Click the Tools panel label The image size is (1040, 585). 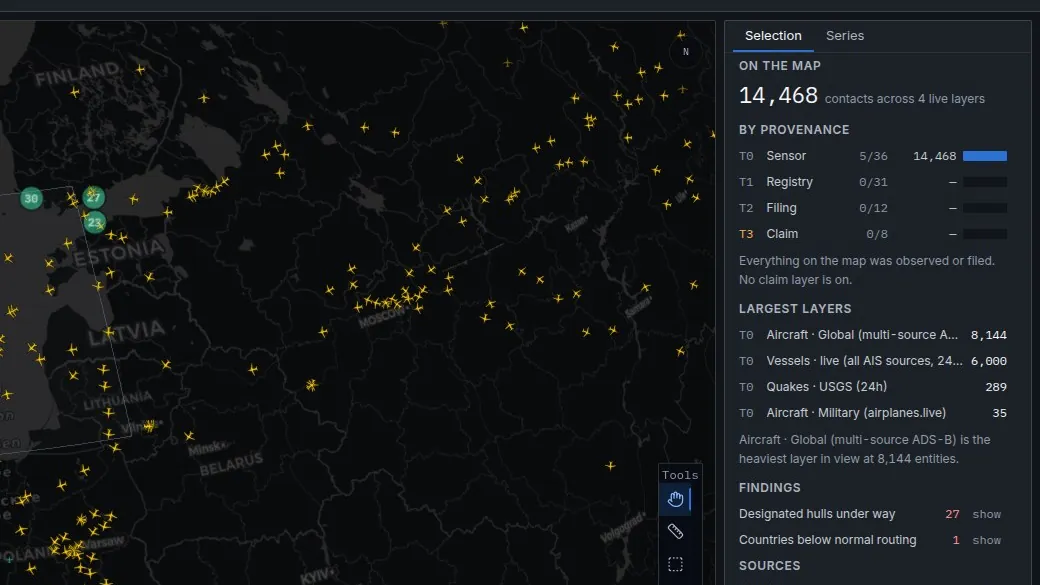(680, 475)
